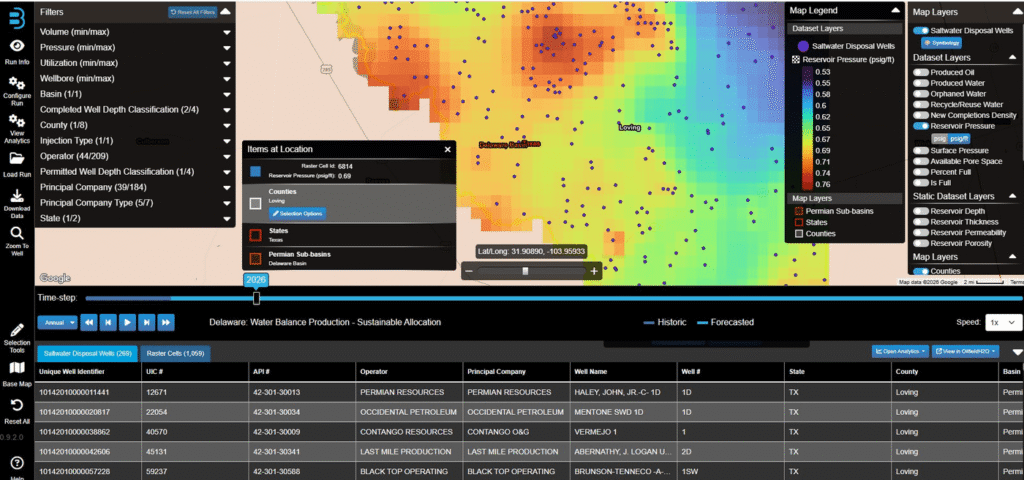Click the Base Map icon

[17, 368]
